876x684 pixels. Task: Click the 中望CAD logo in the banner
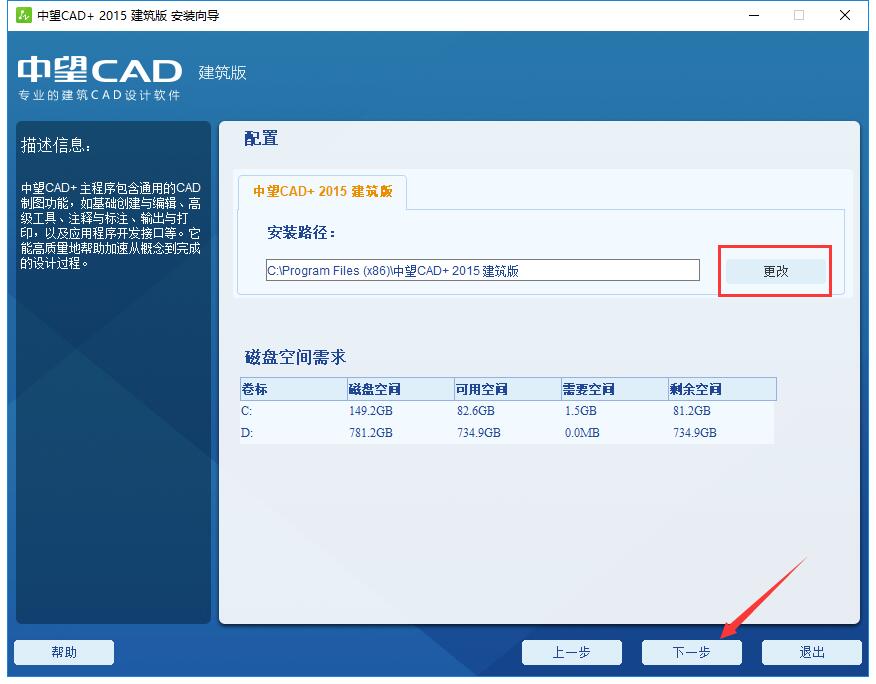[x=95, y=72]
